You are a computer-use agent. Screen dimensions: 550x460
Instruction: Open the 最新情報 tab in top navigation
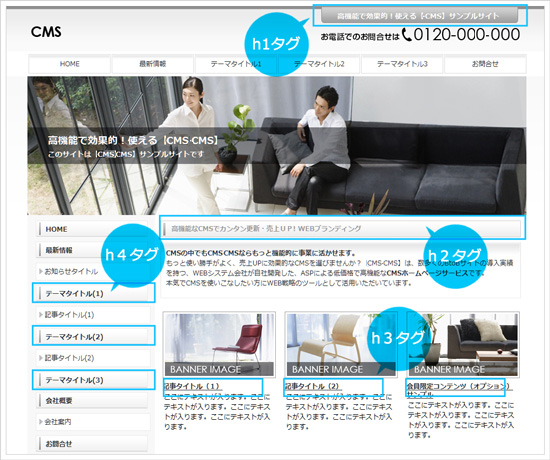click(153, 64)
